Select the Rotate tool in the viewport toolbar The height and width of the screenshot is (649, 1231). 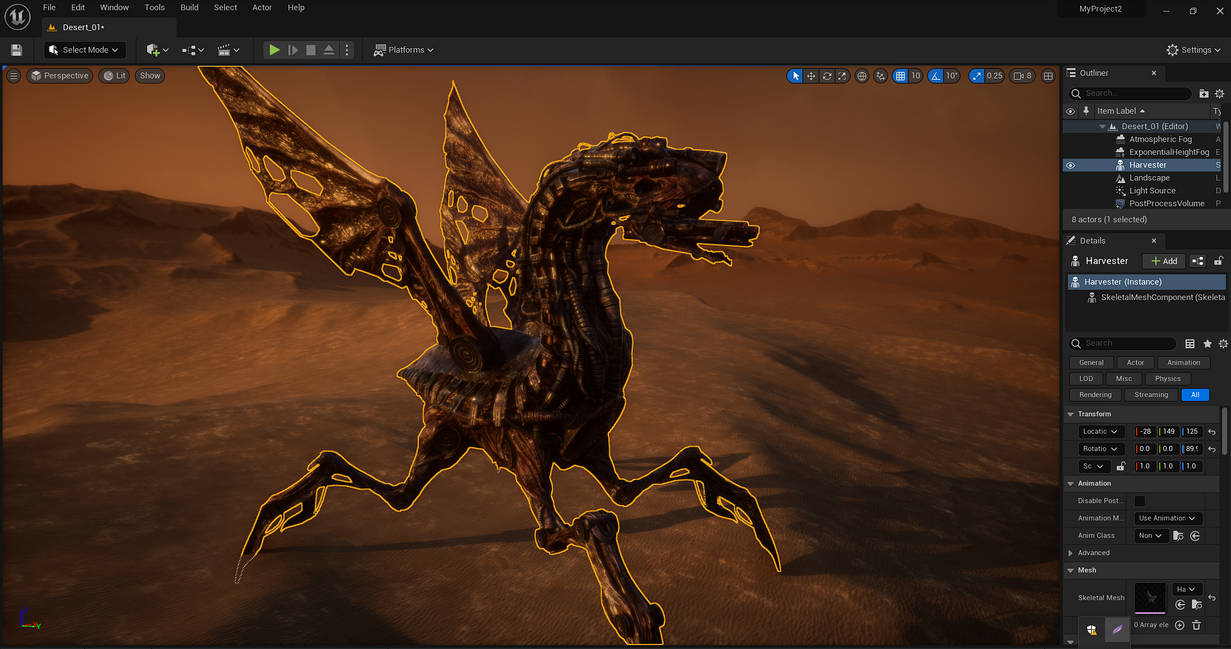pyautogui.click(x=827, y=75)
